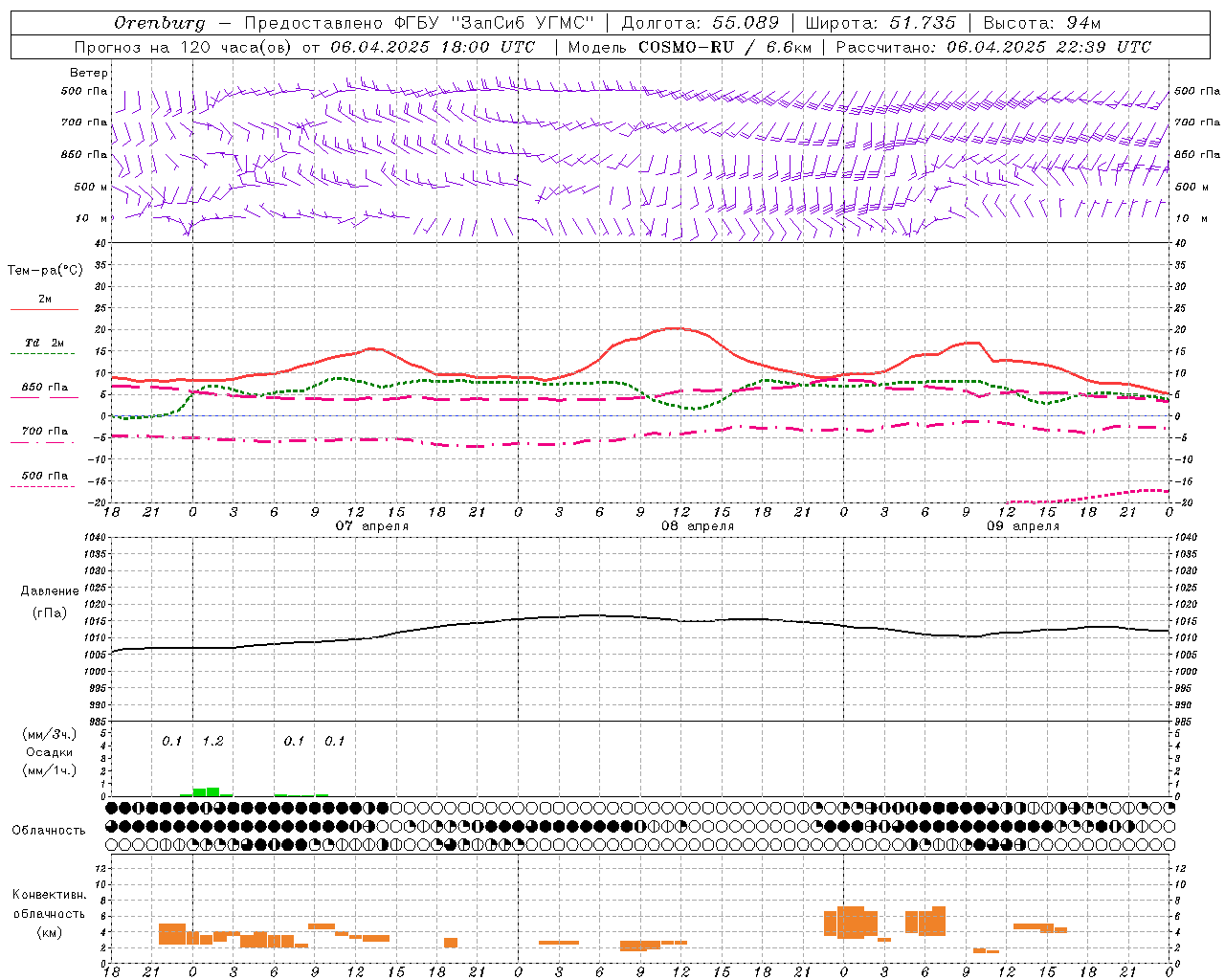Screen dimensions: 1225x980
Task: Click the dashed green "Td 2м" legend line
Action: point(42,354)
